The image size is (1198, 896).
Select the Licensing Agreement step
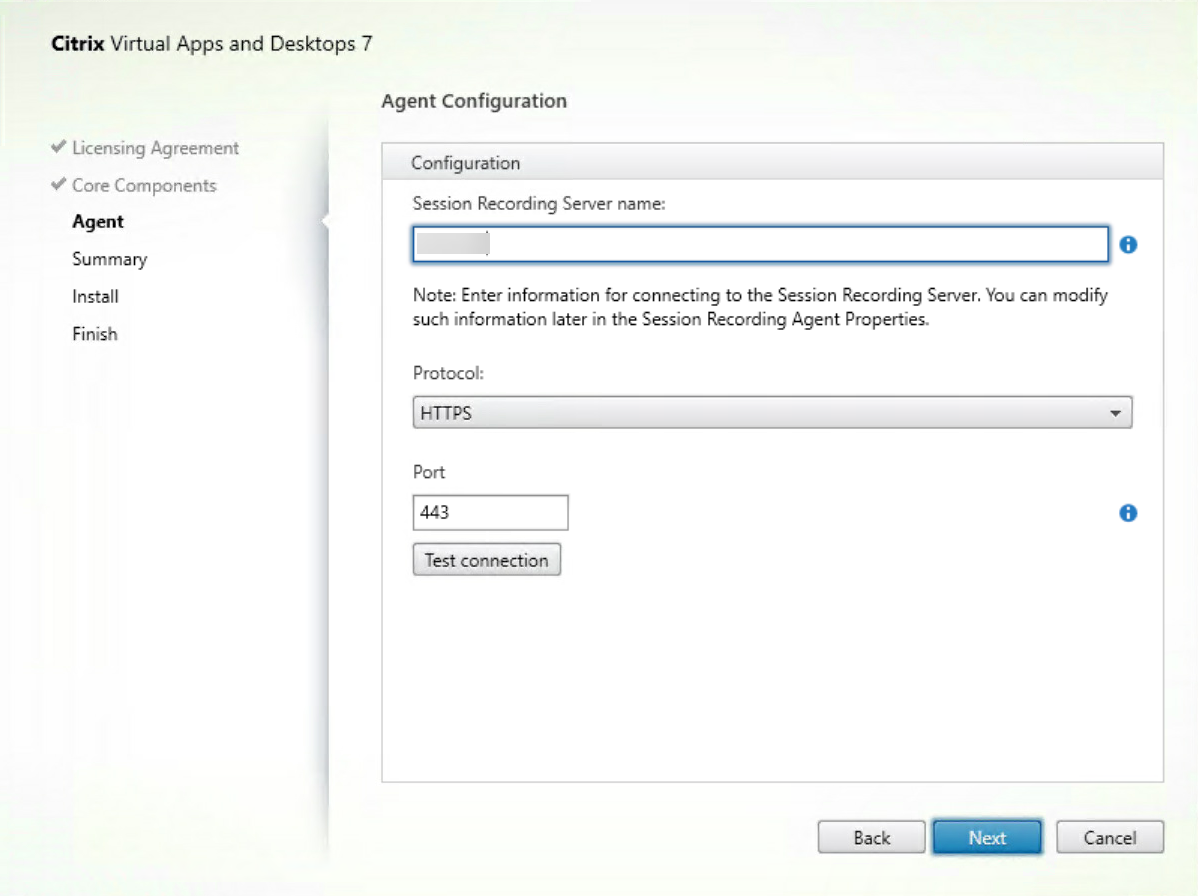[x=155, y=147]
